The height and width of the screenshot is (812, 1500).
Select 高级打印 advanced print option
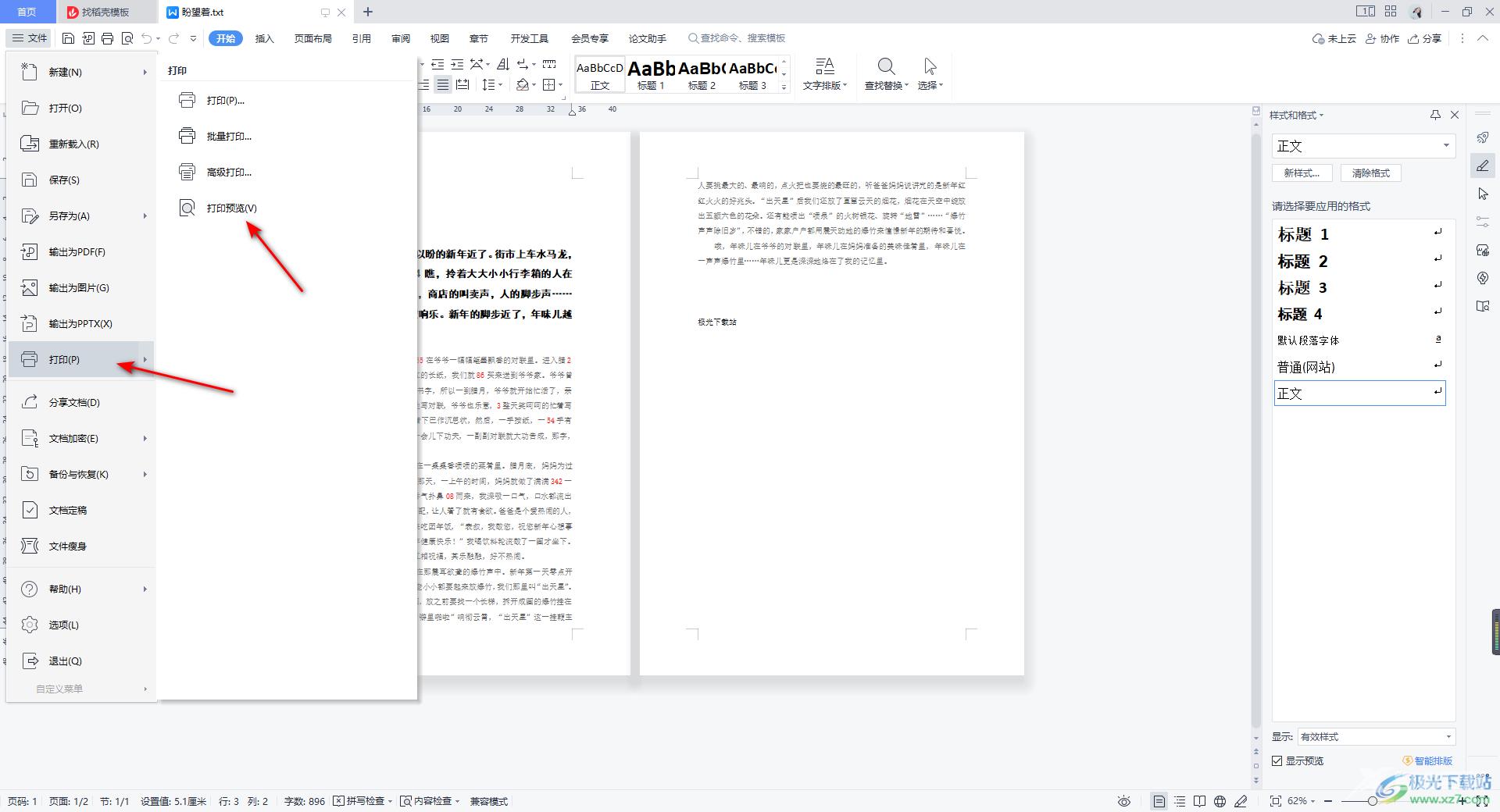point(228,172)
